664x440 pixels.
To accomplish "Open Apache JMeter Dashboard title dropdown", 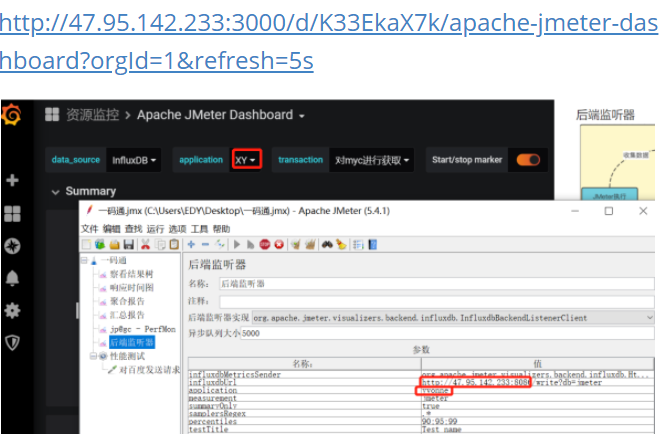I will [x=220, y=115].
